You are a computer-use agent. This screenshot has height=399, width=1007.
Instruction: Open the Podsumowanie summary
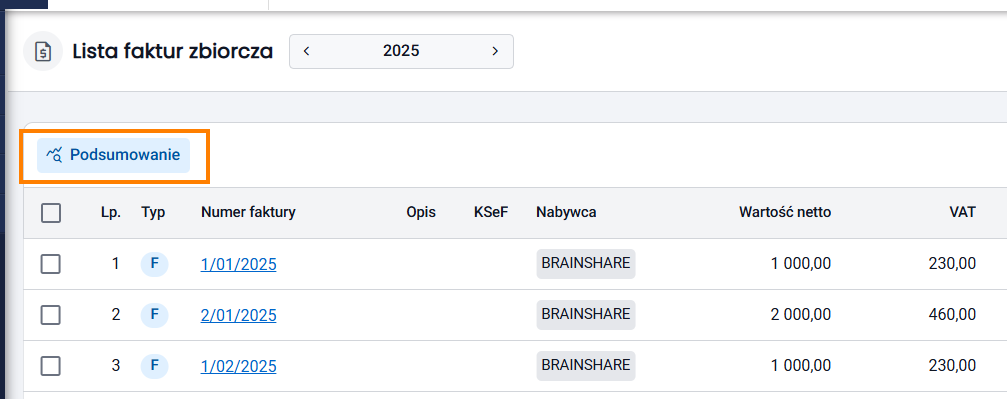pyautogui.click(x=113, y=155)
